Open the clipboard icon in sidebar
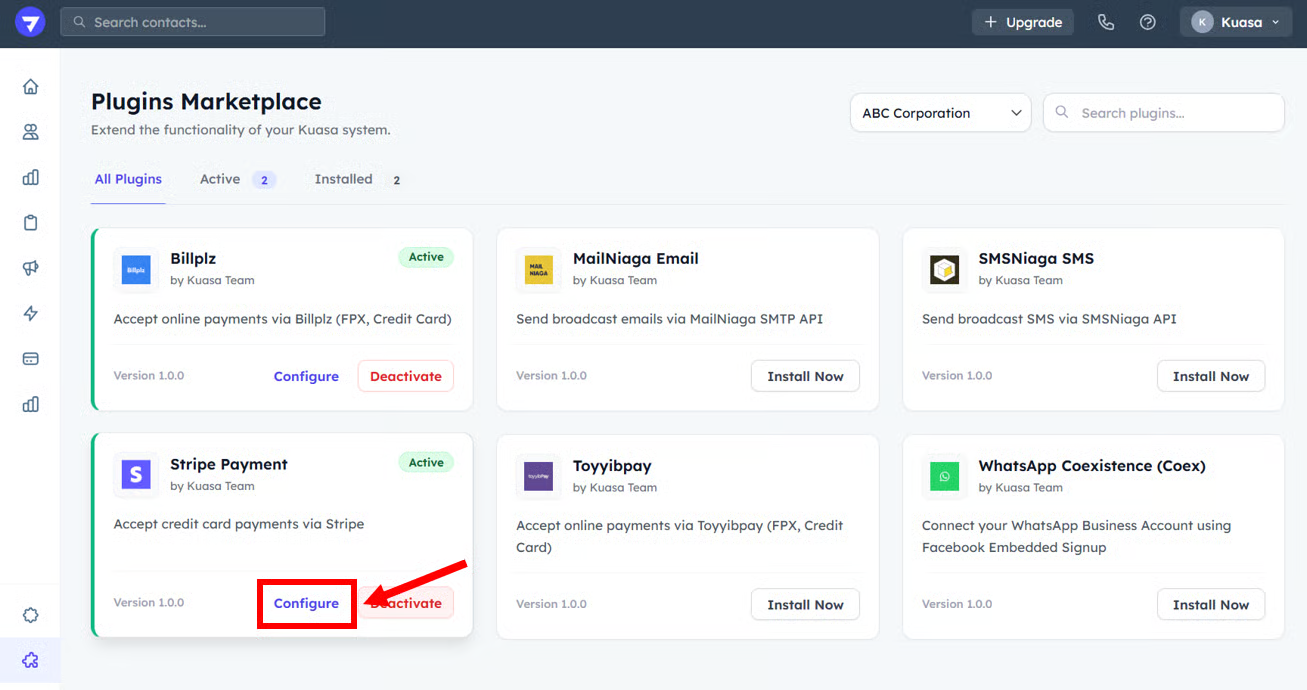 click(30, 223)
